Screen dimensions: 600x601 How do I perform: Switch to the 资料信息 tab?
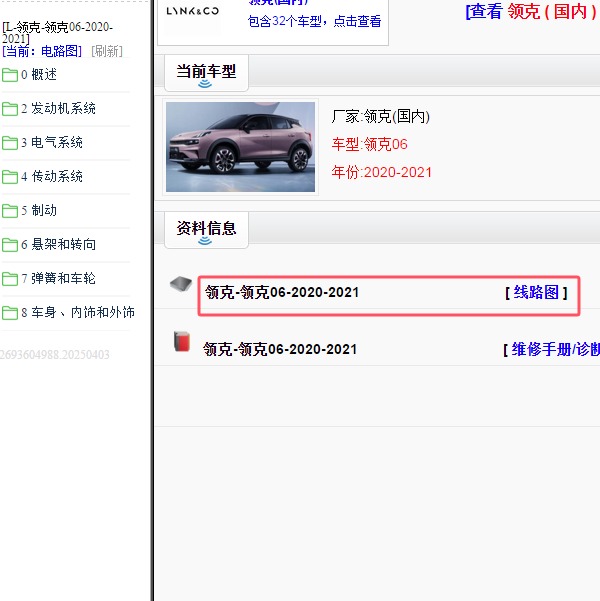coord(206,230)
